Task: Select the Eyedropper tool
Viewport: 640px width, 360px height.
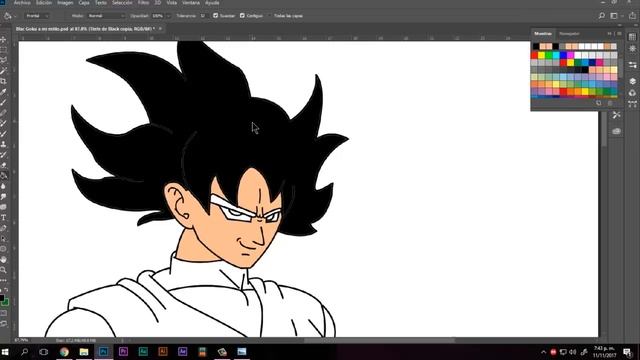Action: pyautogui.click(x=4, y=92)
